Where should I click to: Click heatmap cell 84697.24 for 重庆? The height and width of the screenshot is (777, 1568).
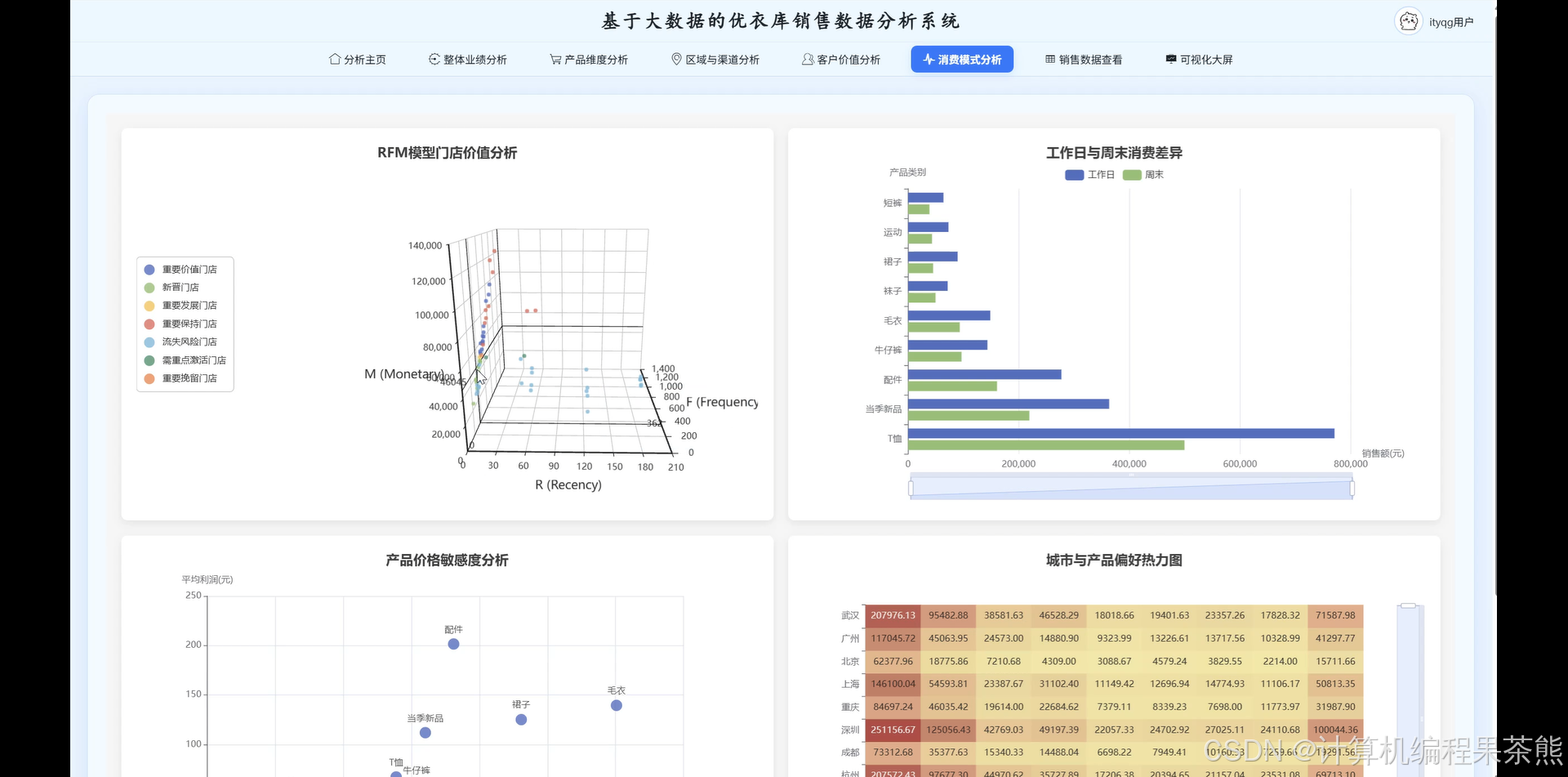pos(893,707)
